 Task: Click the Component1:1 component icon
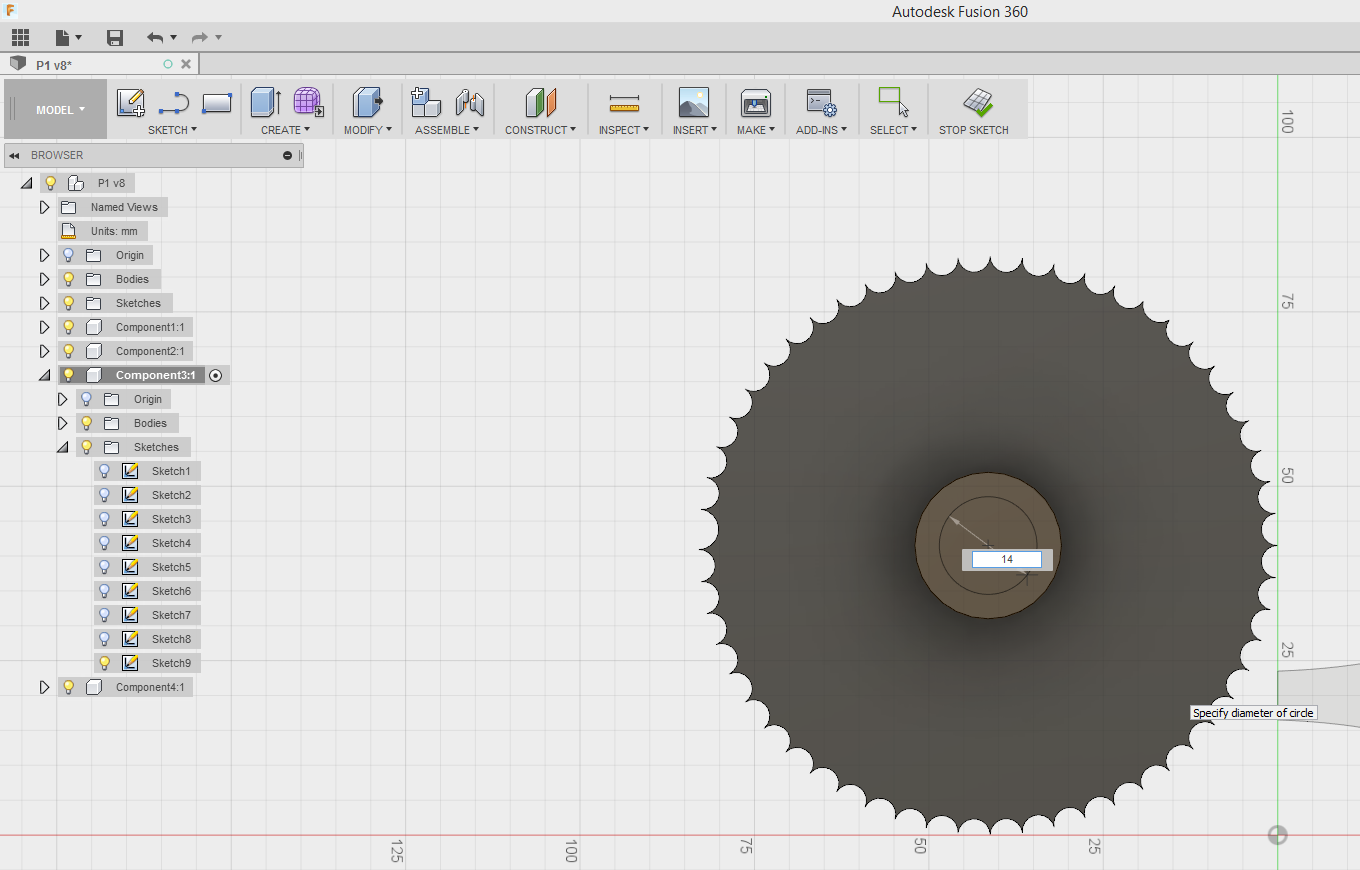tap(94, 327)
